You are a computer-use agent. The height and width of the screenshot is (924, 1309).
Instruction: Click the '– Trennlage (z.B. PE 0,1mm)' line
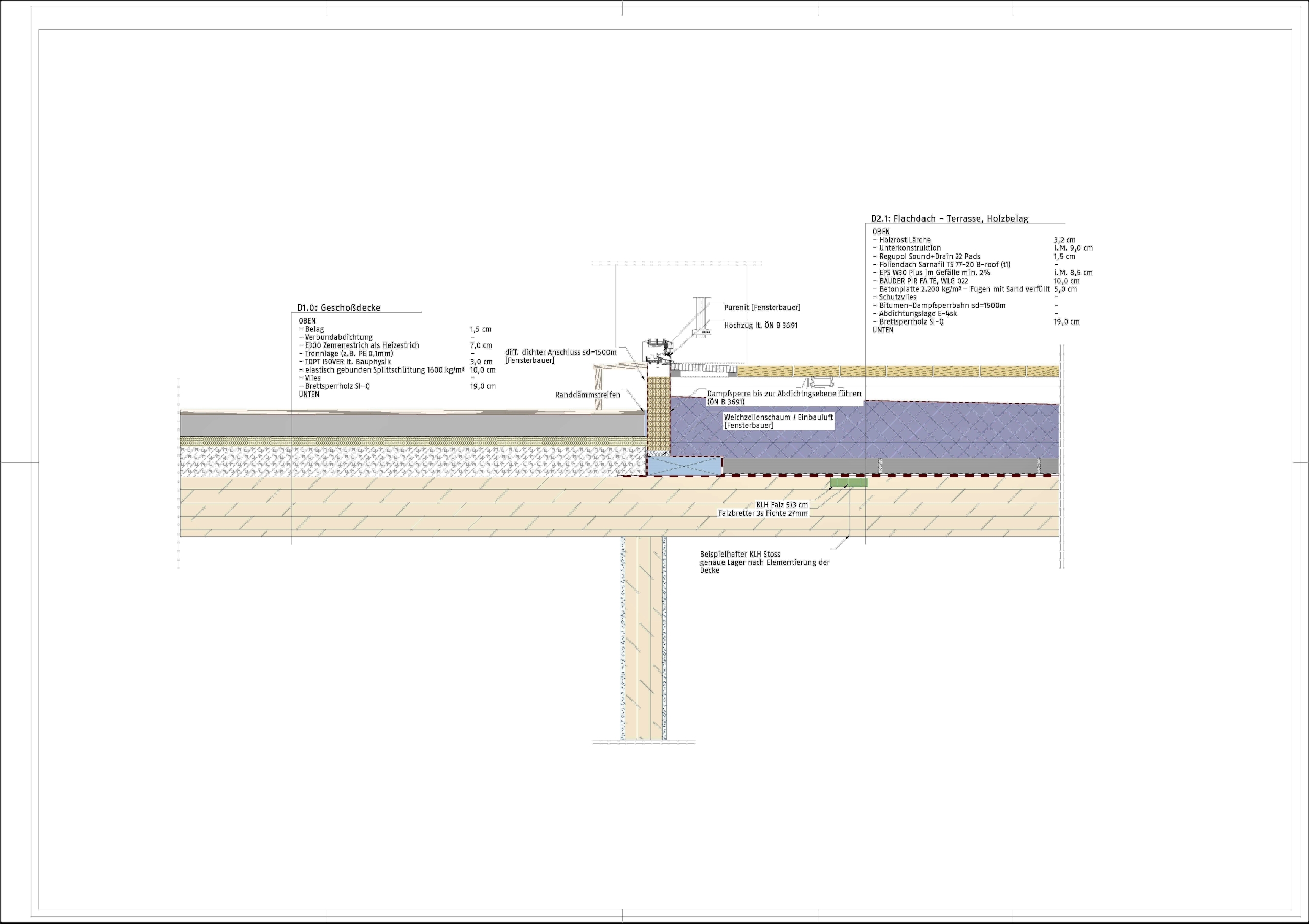(x=346, y=353)
